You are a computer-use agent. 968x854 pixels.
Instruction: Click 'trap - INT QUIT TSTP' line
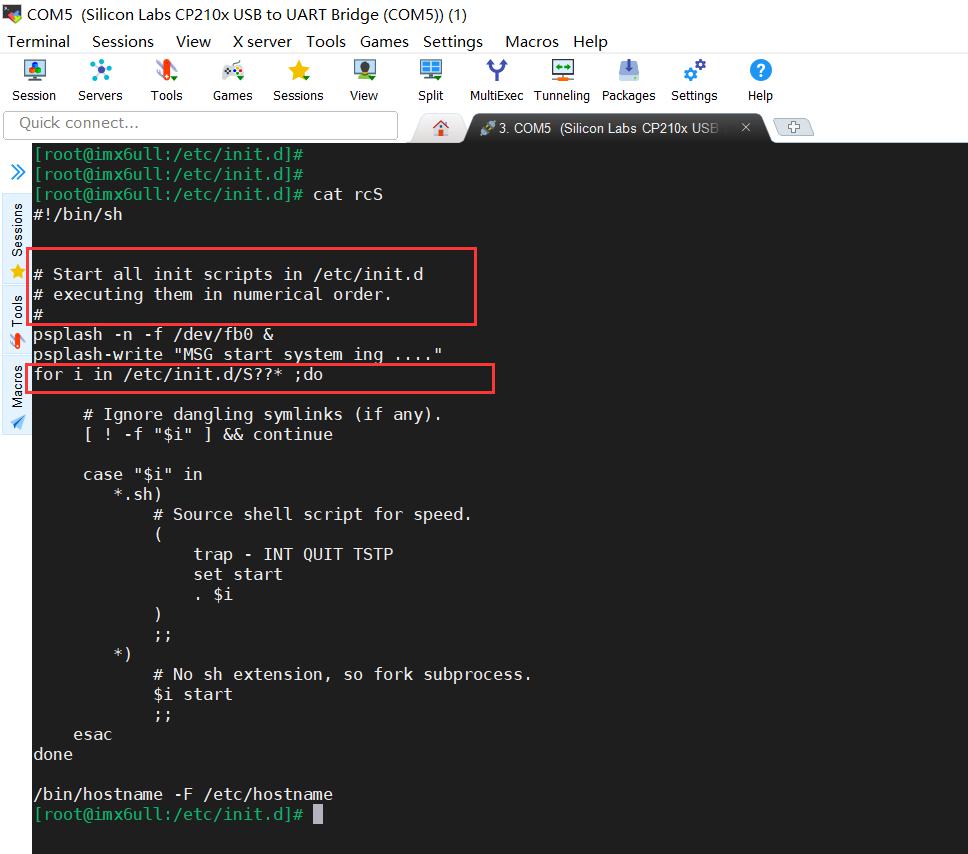[x=293, y=555]
